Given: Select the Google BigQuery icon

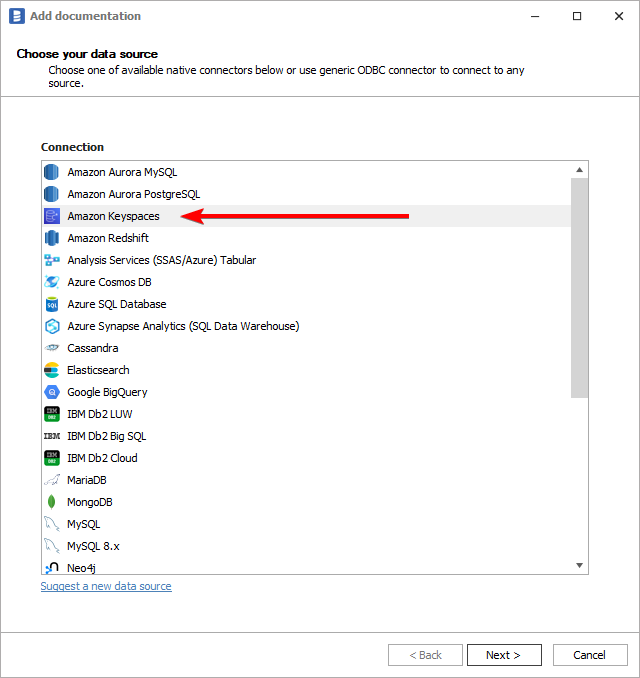Looking at the screenshot, I should [x=52, y=392].
